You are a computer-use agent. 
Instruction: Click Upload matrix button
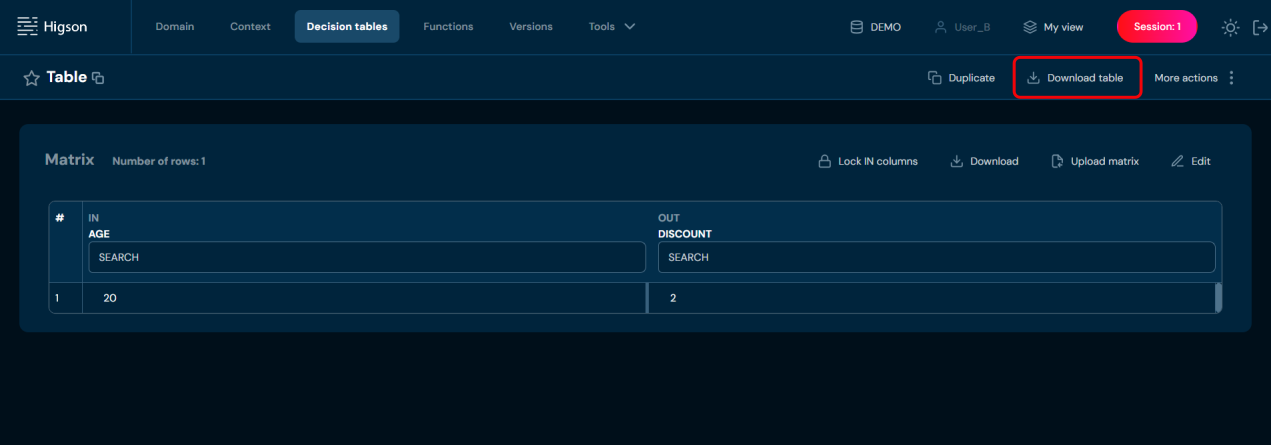(x=1095, y=161)
